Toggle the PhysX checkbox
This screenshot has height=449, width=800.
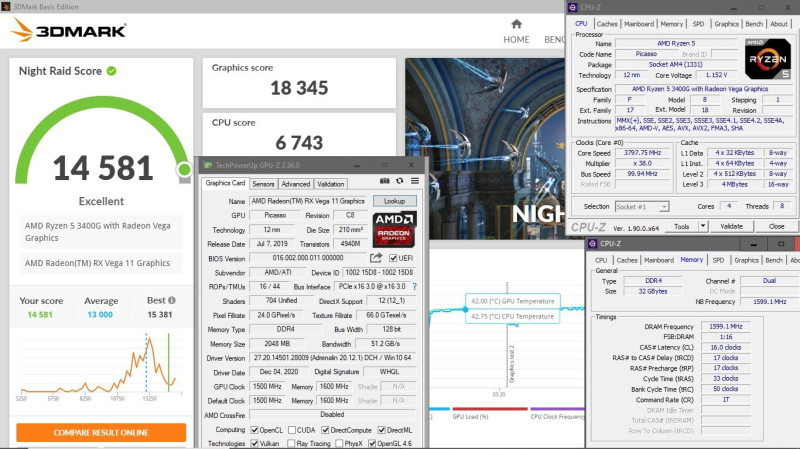pos(339,443)
